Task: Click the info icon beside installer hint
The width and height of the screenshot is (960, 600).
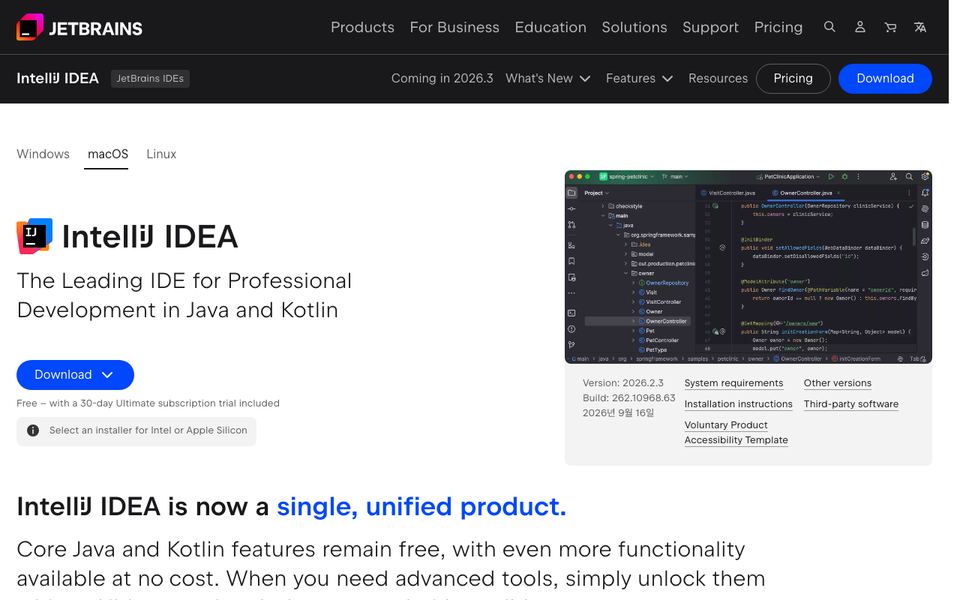Action: pyautogui.click(x=33, y=430)
